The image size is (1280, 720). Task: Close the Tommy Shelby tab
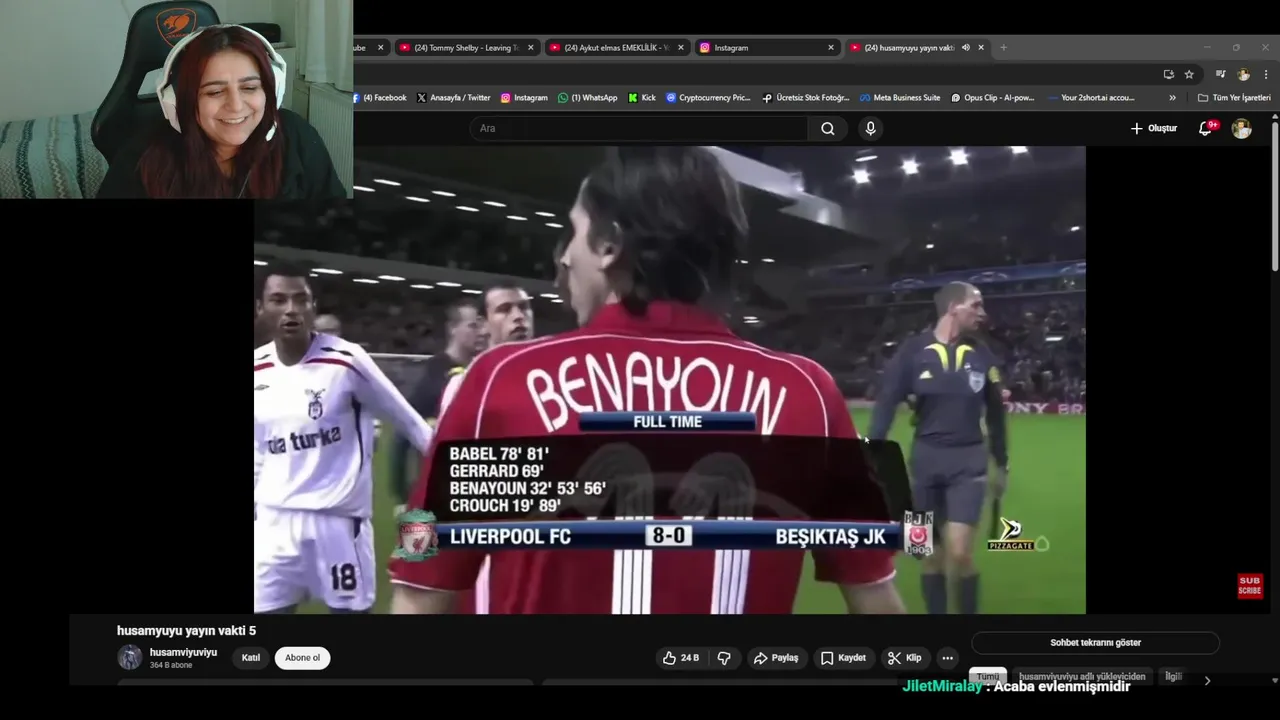pyautogui.click(x=530, y=47)
